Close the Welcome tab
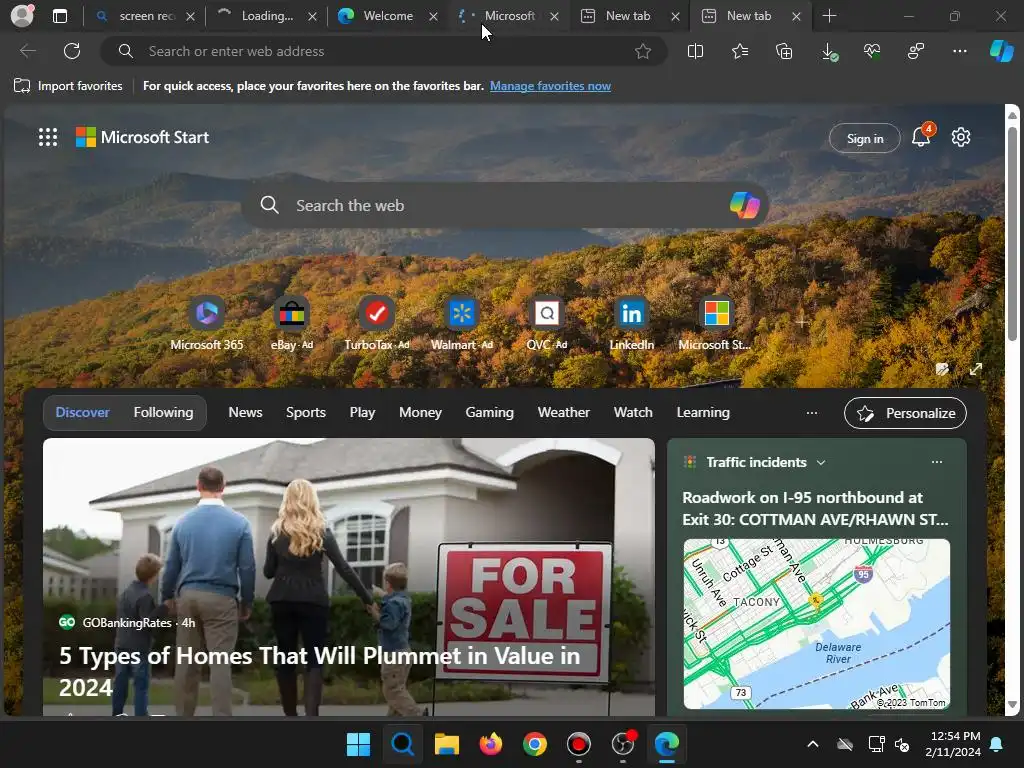Image resolution: width=1024 pixels, height=768 pixels. pyautogui.click(x=433, y=16)
